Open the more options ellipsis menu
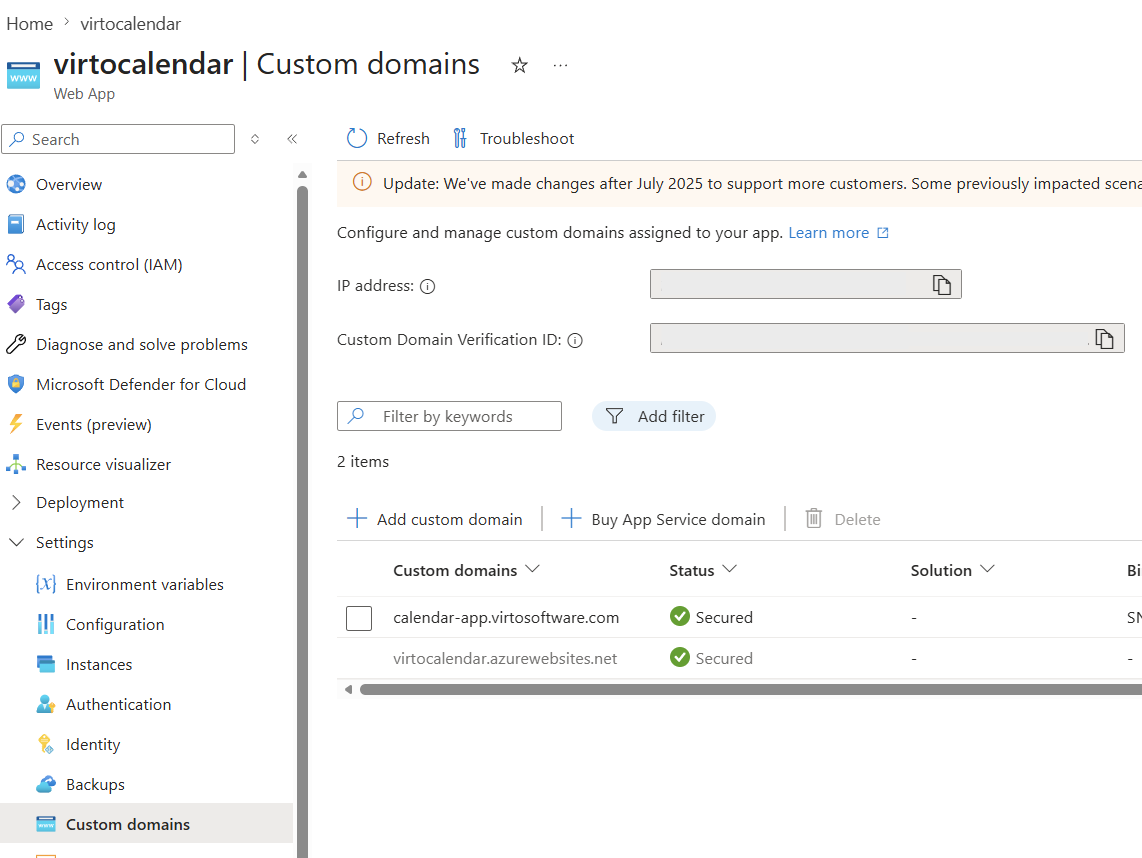The width and height of the screenshot is (1142, 858). [x=560, y=66]
